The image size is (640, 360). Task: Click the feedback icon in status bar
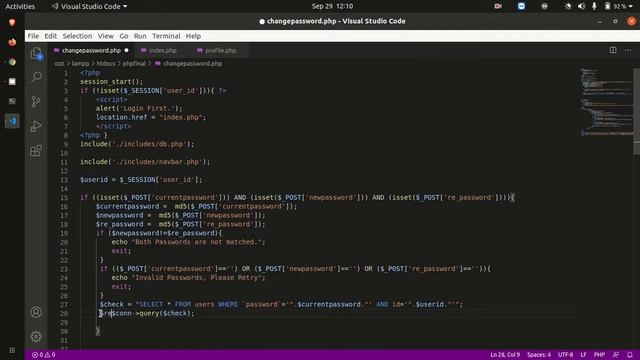pyautogui.click(x=616, y=355)
